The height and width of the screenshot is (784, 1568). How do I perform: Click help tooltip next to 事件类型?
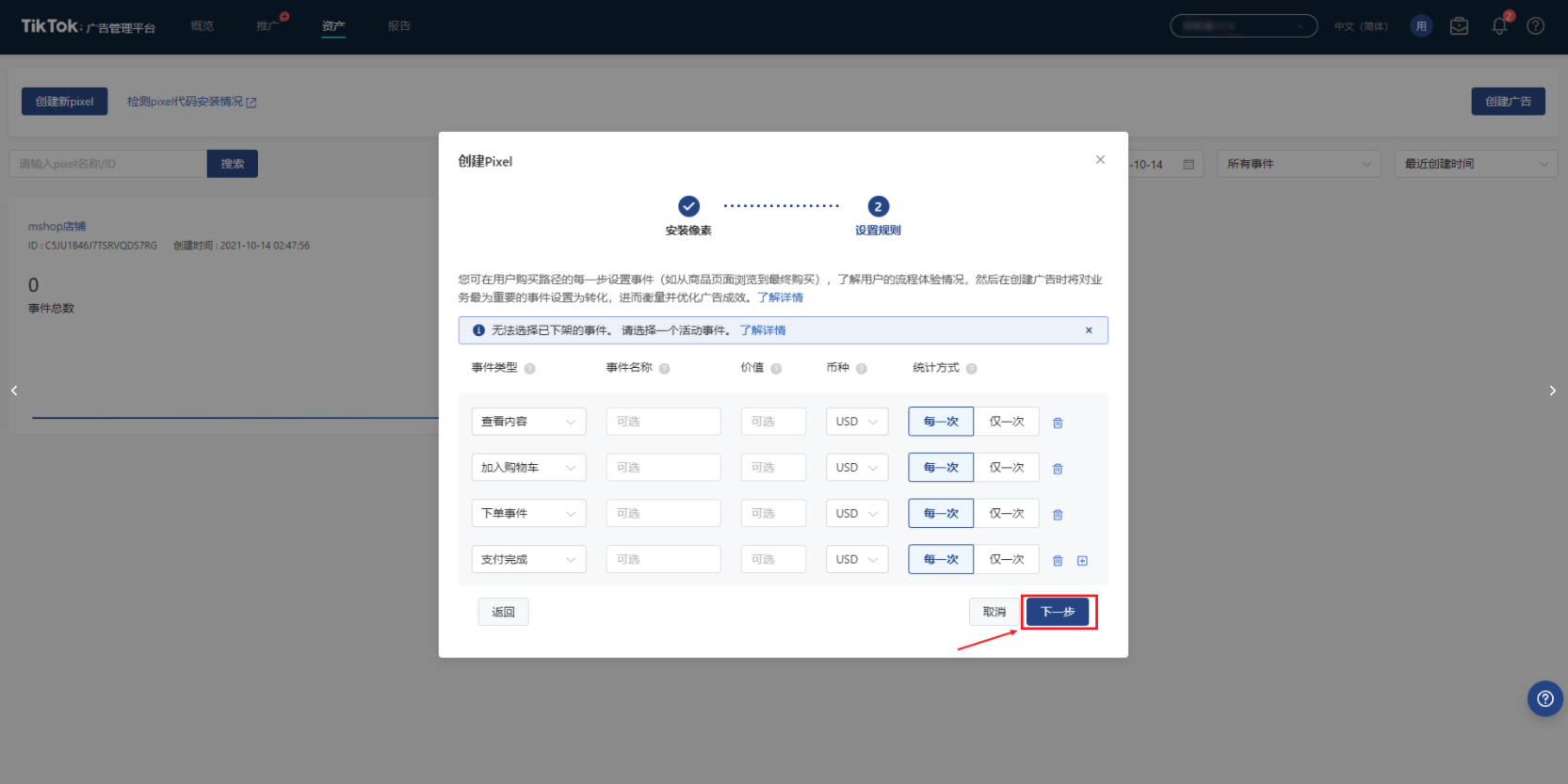[529, 369]
